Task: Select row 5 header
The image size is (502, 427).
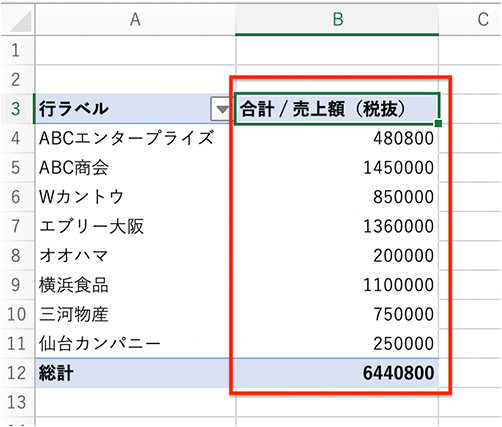Action: (x=17, y=168)
